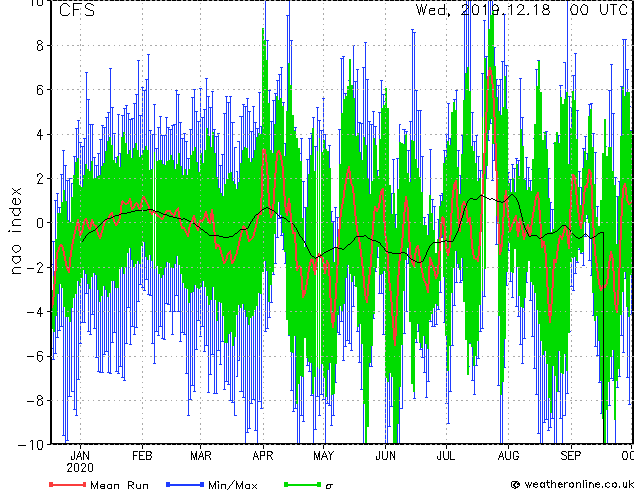Image resolution: width=634 pixels, height=490 pixels.
Task: Click the red Mean Run legend line
Action: (67, 484)
